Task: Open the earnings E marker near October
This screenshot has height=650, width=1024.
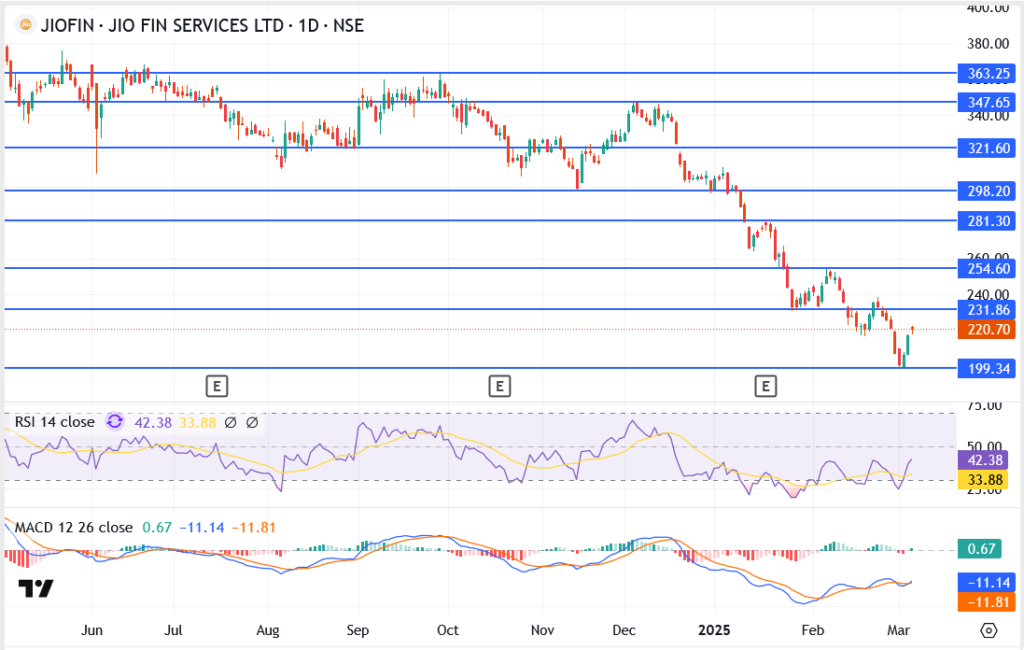Action: (498, 384)
